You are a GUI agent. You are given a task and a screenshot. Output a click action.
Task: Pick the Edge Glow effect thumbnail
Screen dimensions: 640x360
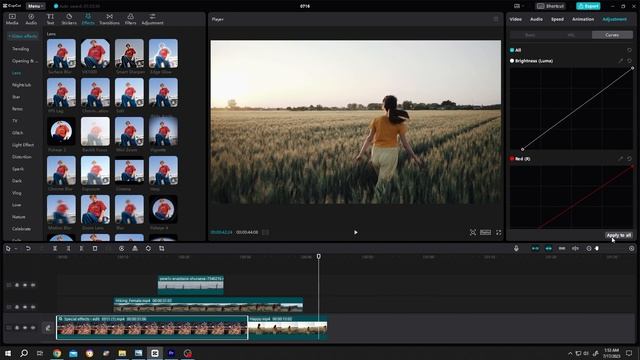point(163,54)
